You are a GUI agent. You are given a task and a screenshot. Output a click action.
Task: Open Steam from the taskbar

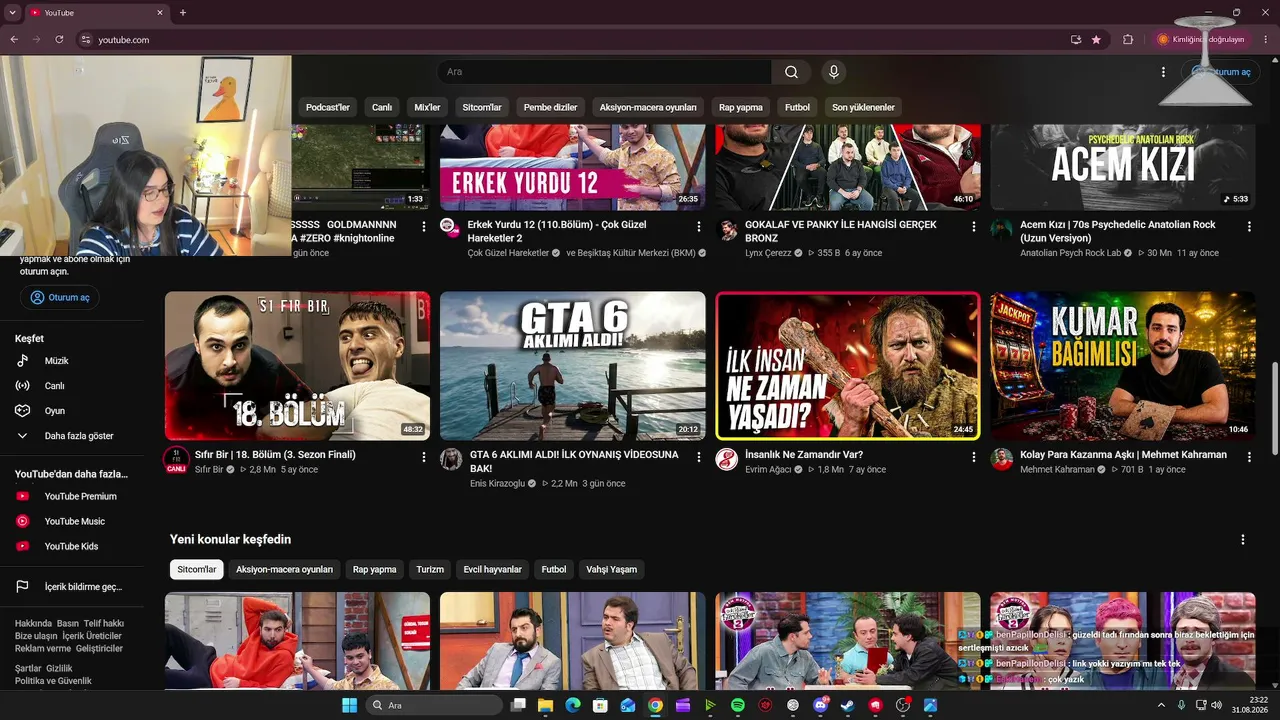pyautogui.click(x=848, y=705)
